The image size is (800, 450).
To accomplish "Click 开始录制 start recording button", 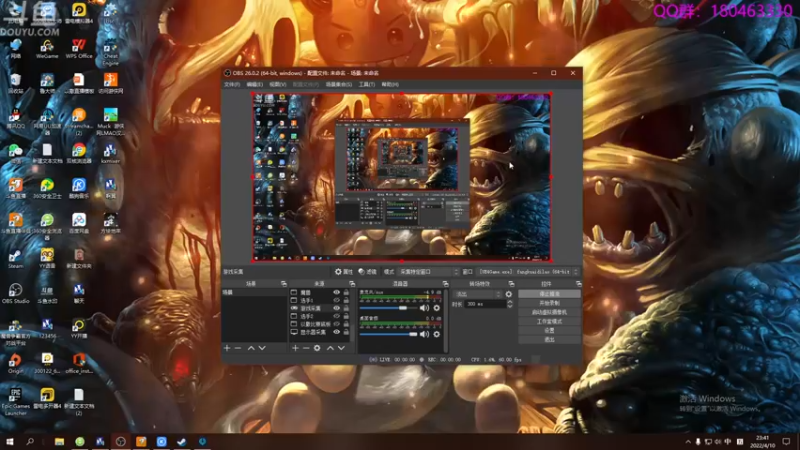I will (549, 303).
